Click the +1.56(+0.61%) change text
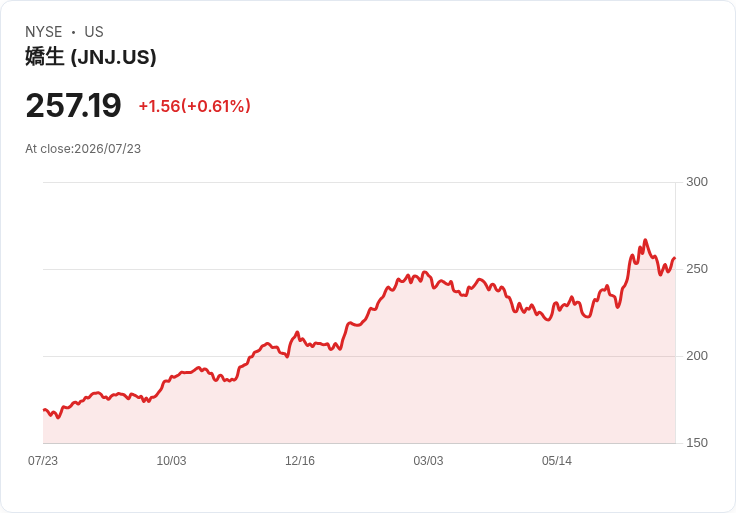Image resolution: width=736 pixels, height=513 pixels. (x=194, y=106)
